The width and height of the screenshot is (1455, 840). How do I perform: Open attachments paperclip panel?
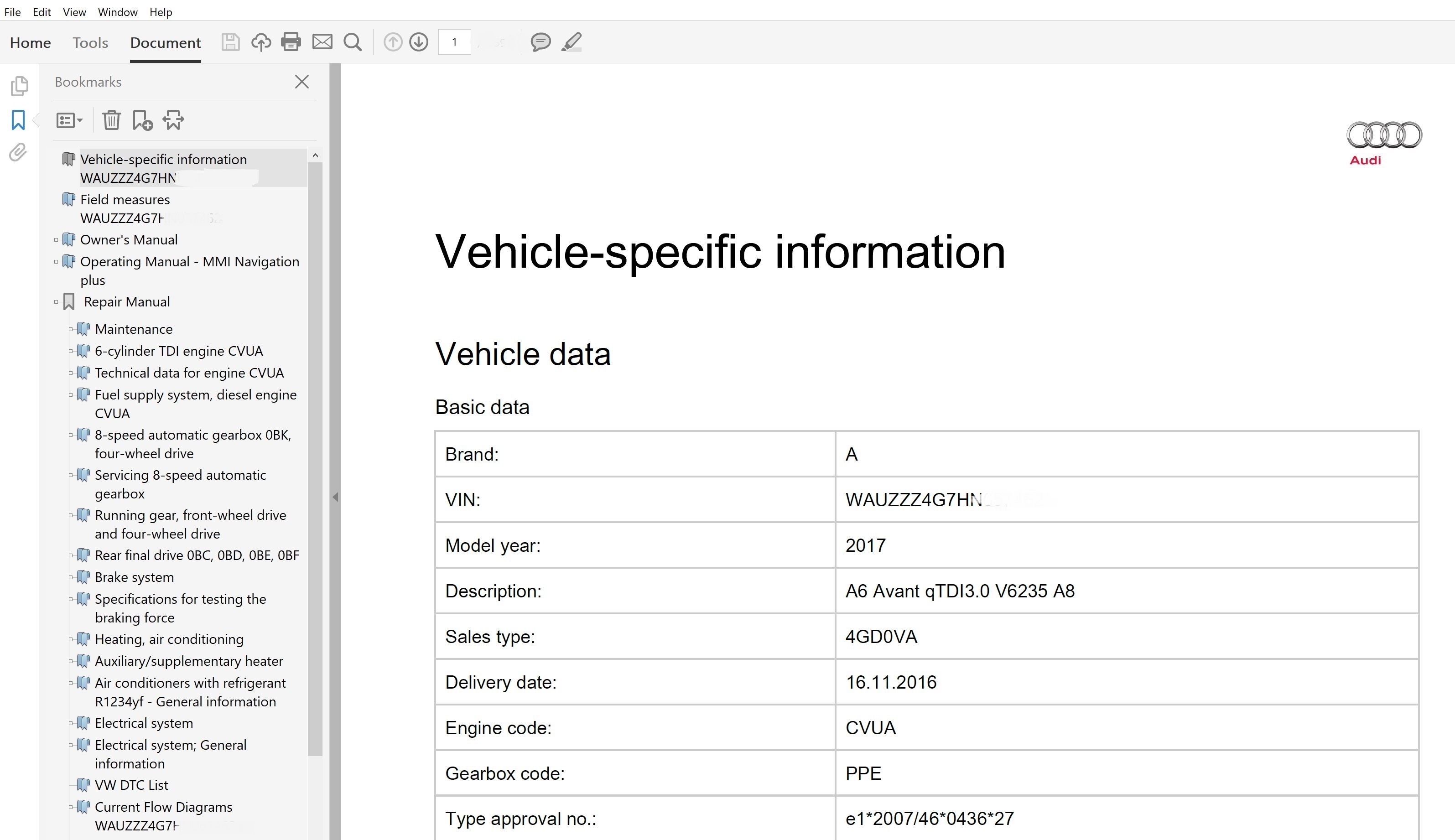(x=18, y=153)
